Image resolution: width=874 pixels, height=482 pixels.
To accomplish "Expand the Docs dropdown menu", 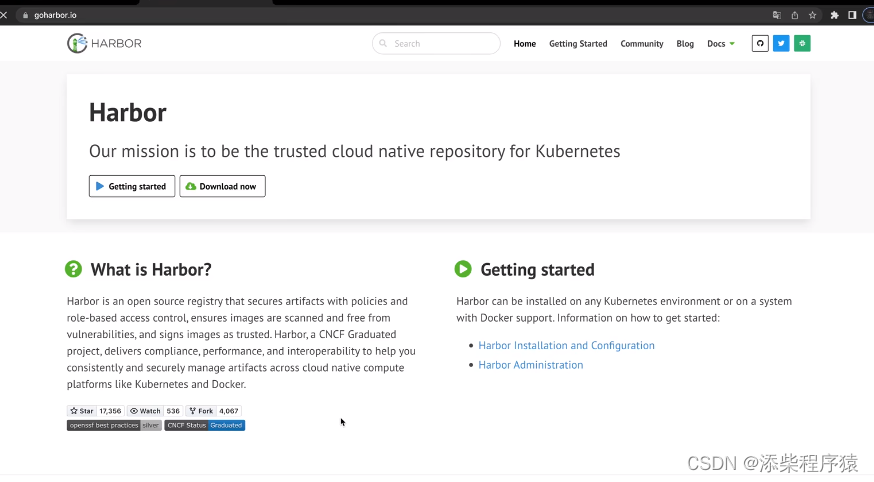I will tap(721, 43).
